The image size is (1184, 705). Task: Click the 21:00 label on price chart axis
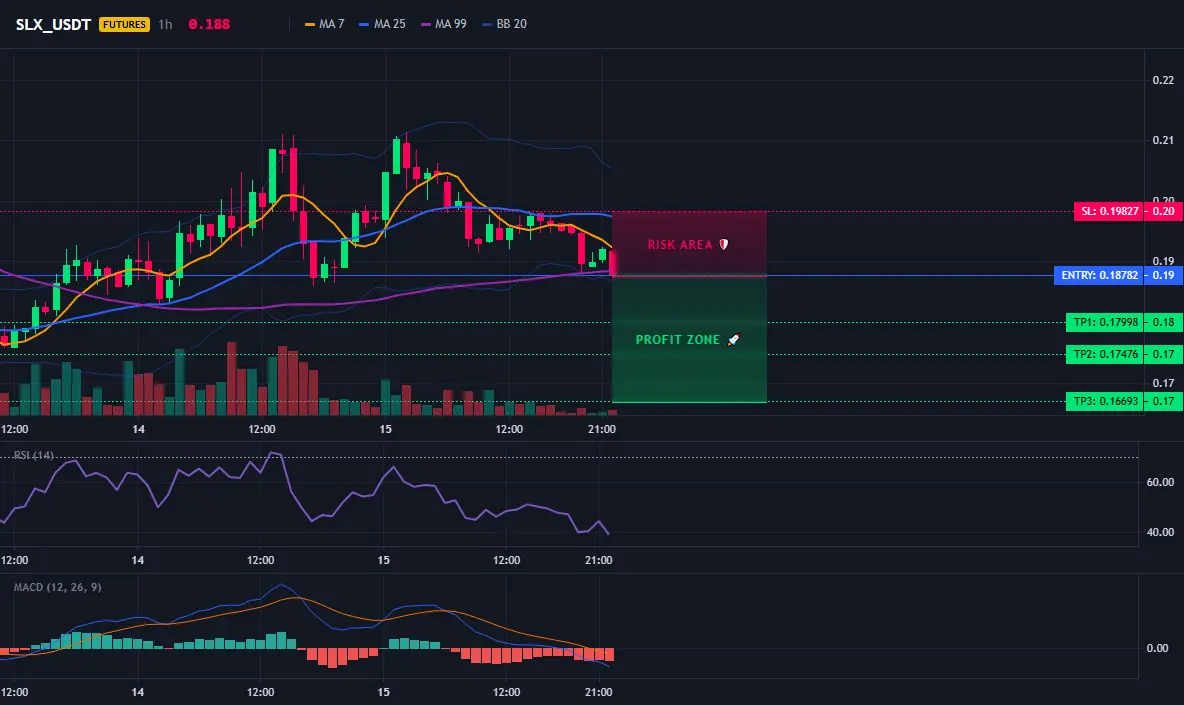coord(601,429)
